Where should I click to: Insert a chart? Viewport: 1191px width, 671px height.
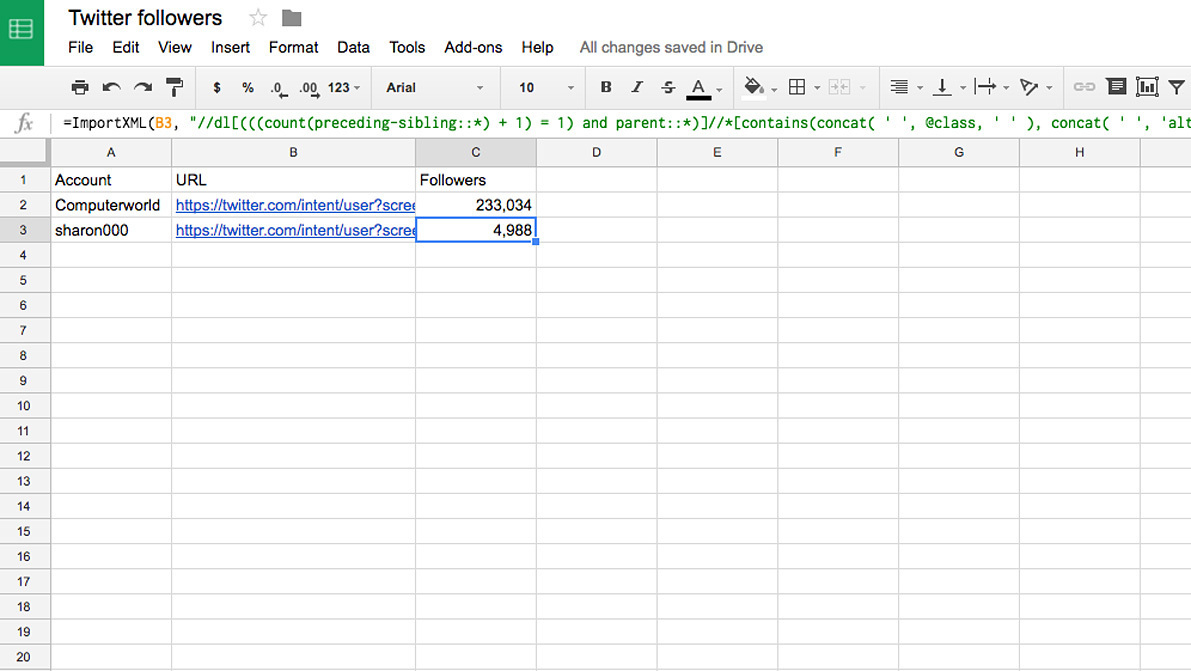coord(1146,88)
